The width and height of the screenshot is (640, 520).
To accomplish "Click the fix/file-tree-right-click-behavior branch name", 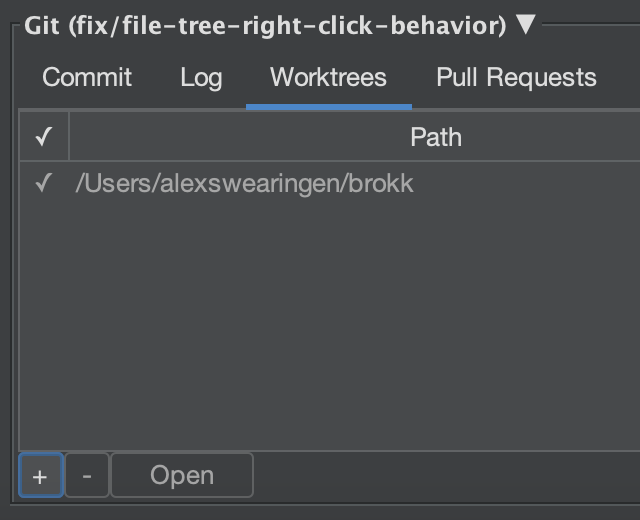I will tap(288, 26).
